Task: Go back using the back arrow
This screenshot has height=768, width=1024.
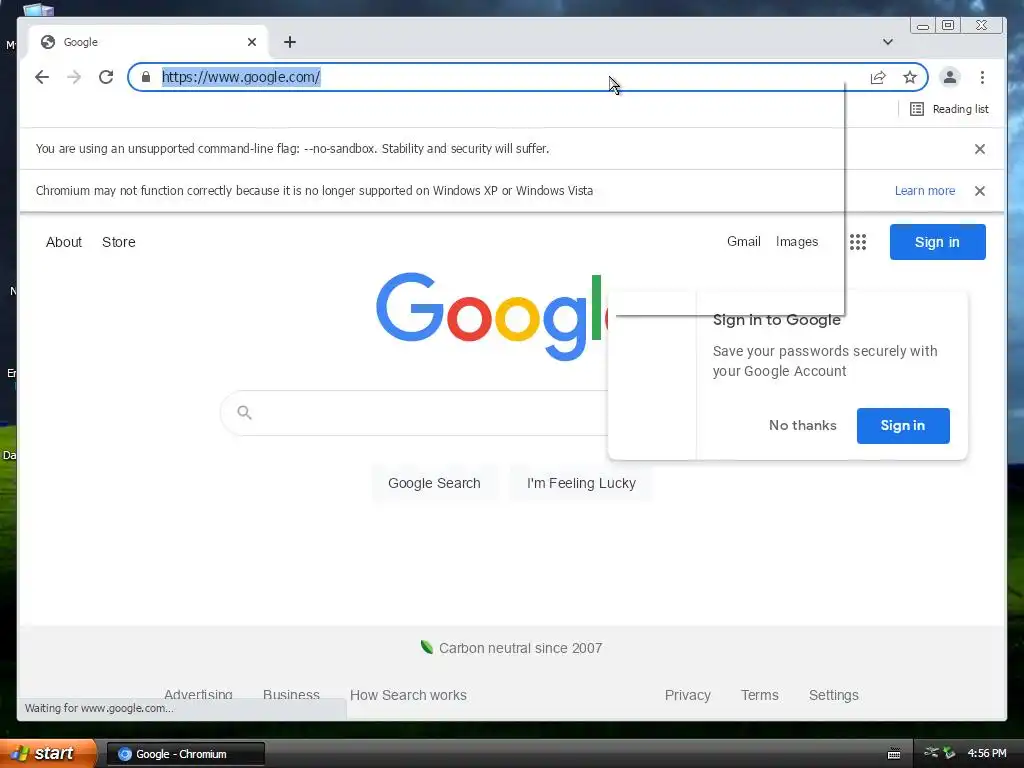Action: (x=42, y=77)
